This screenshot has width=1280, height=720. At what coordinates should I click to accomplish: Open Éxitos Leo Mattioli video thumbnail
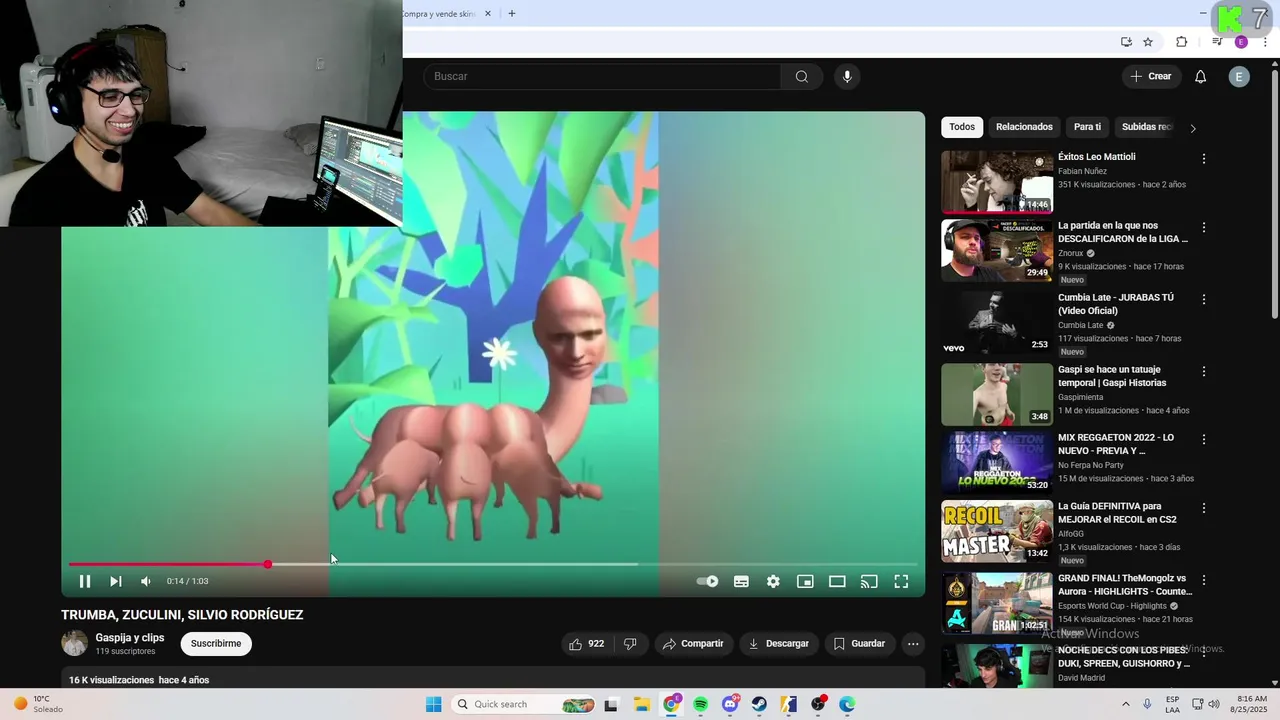(x=997, y=182)
